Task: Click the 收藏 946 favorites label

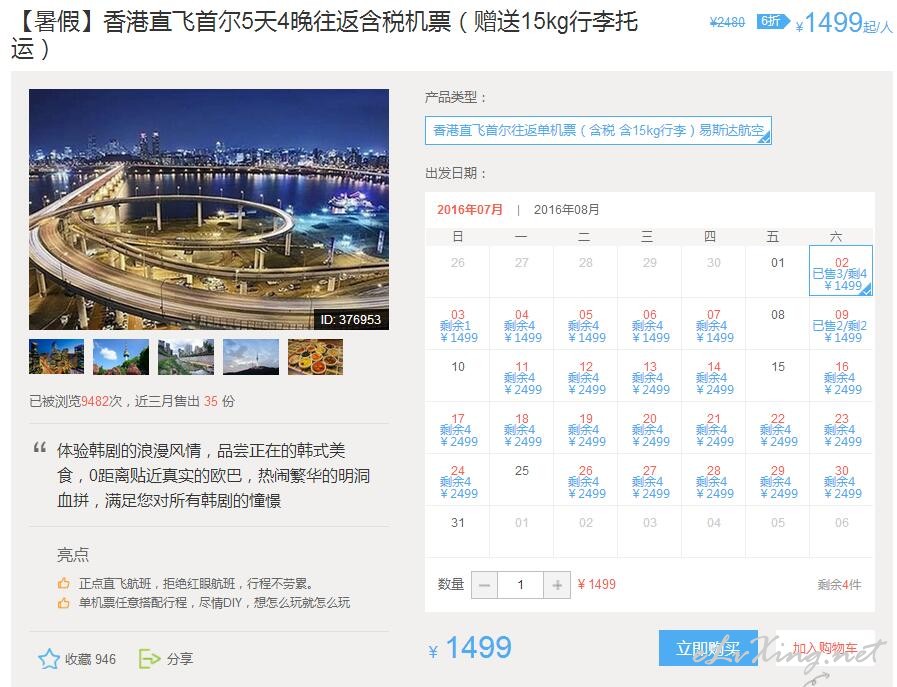Action: [x=90, y=660]
